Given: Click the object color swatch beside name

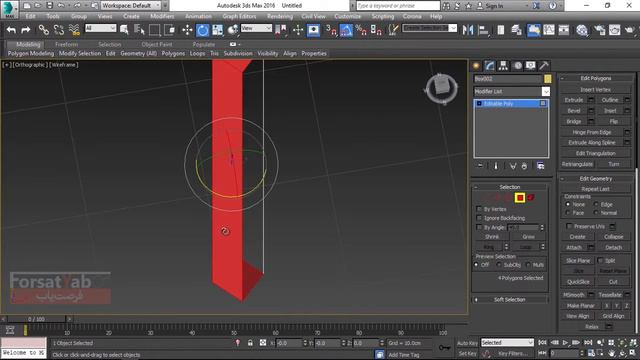Looking at the screenshot, I should (547, 79).
